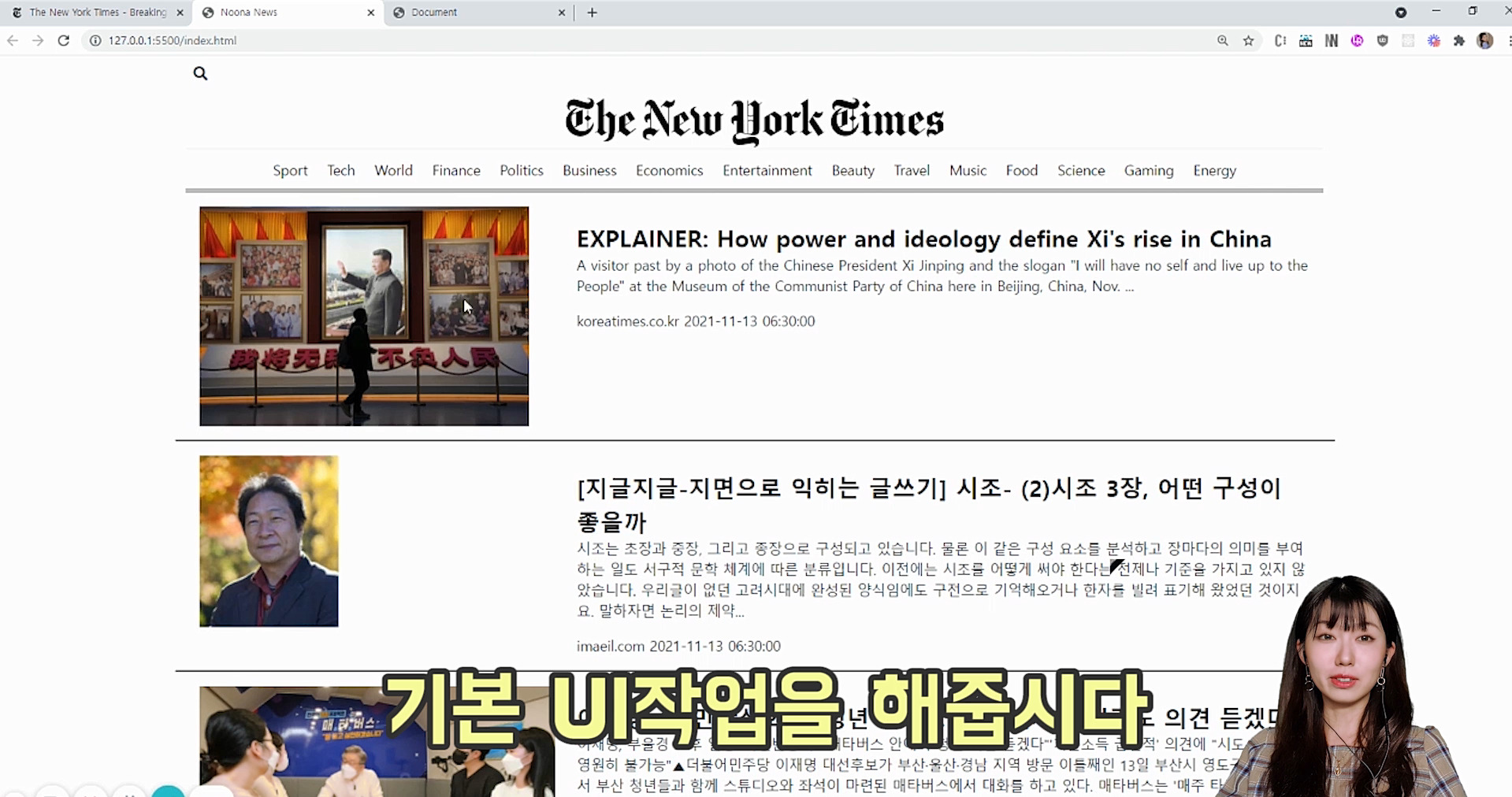Click the magnifying glass search icon on page
Screen dimensions: 1512x797
point(200,73)
